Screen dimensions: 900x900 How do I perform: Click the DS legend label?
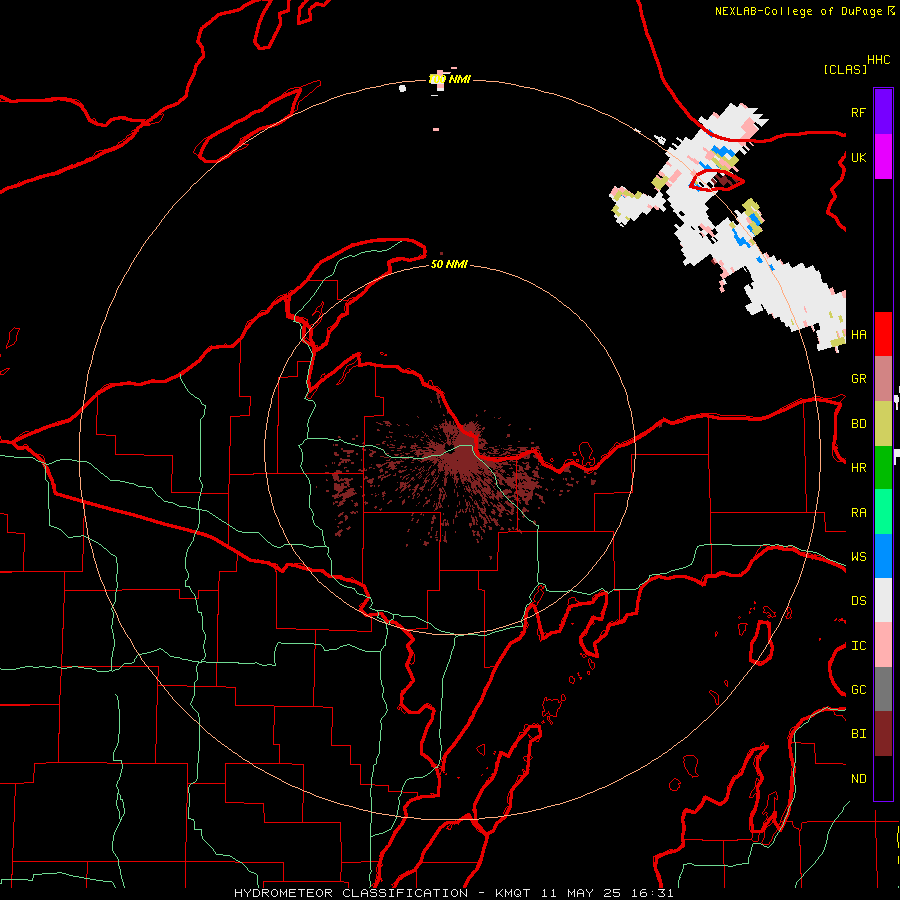858,601
